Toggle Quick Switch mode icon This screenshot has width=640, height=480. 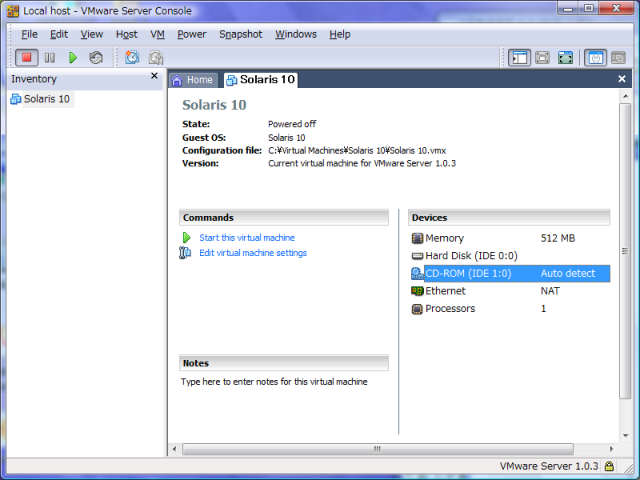[542, 58]
